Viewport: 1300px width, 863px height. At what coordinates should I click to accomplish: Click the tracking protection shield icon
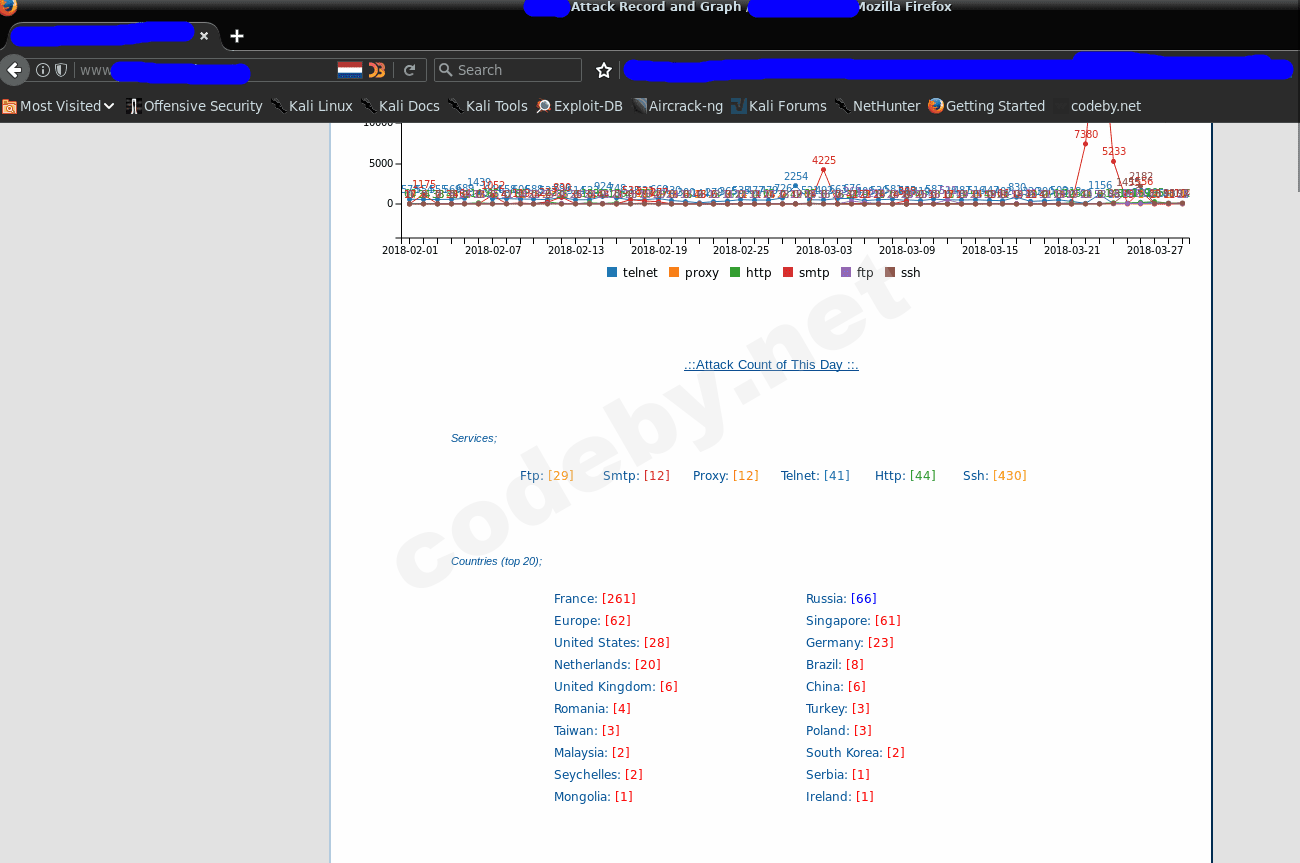click(x=61, y=70)
